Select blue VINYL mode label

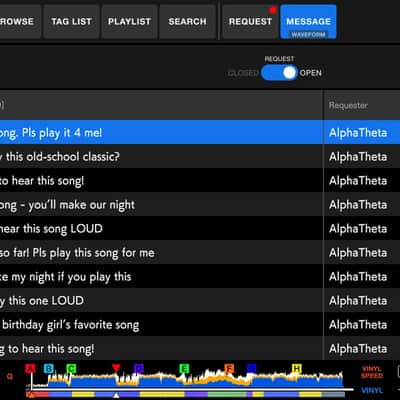click(x=372, y=390)
